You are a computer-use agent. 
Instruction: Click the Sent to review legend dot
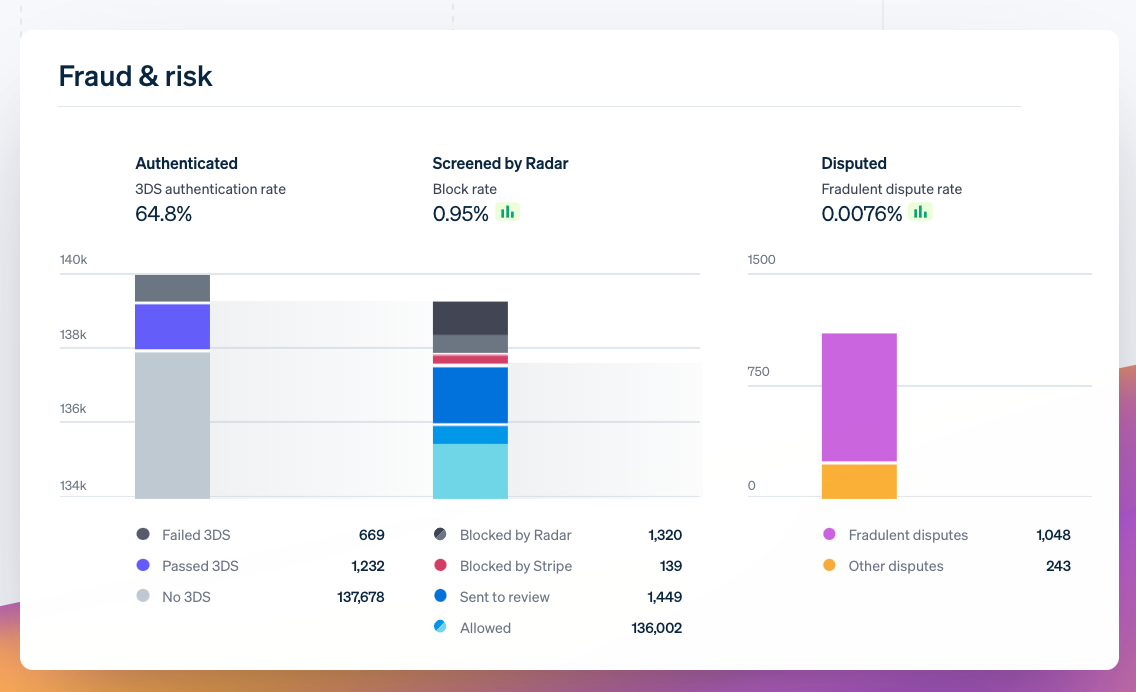click(x=440, y=597)
